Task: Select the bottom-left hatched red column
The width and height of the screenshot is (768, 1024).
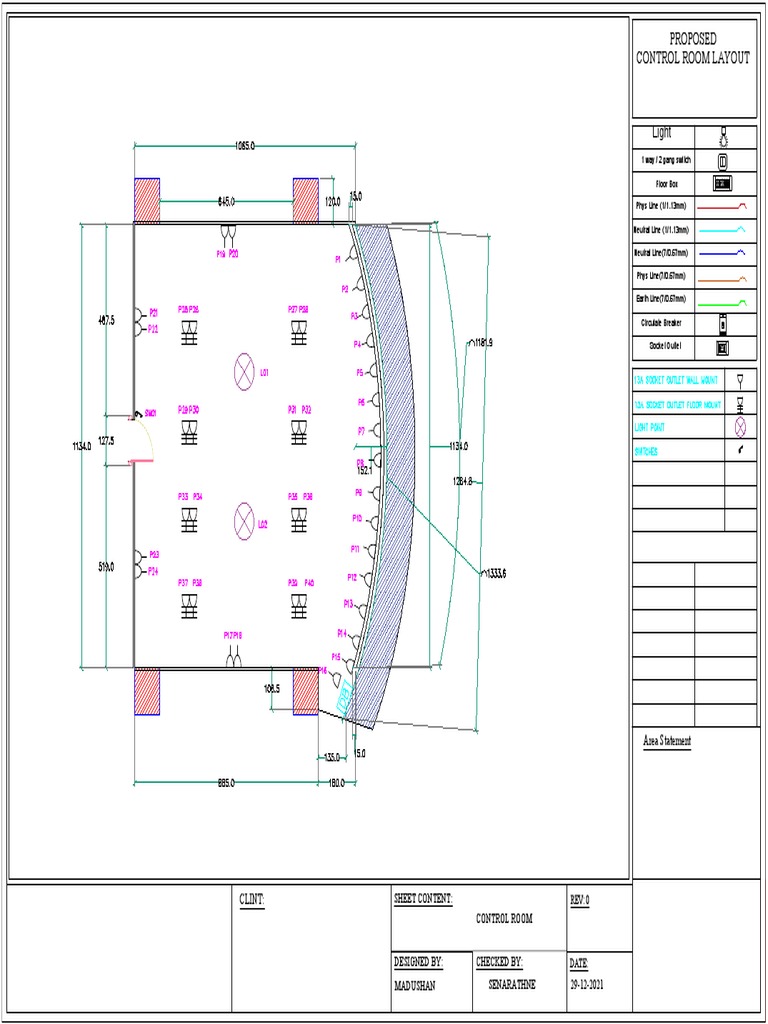Action: (147, 692)
